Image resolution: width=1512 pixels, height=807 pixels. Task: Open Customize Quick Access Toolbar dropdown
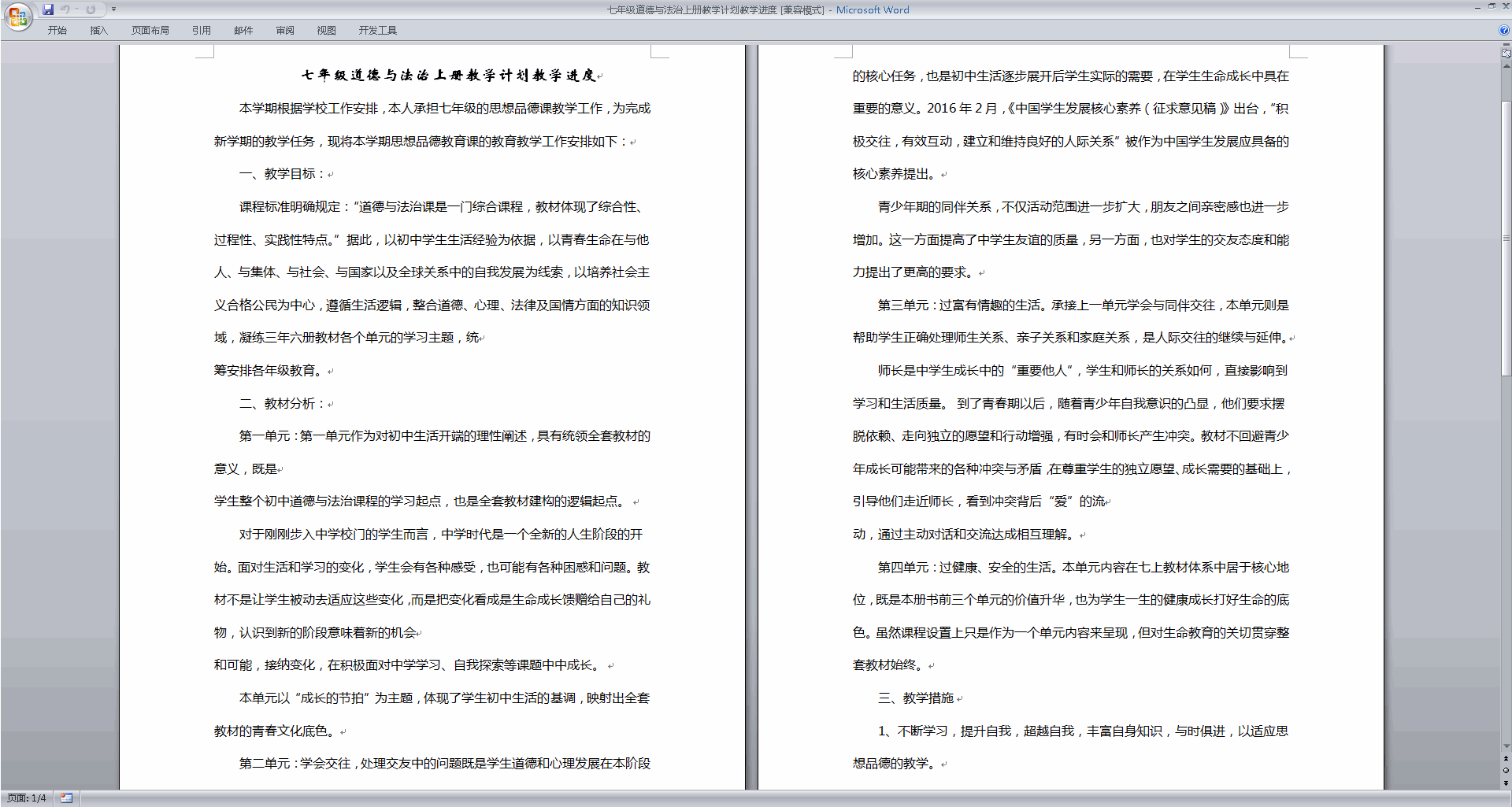(x=113, y=9)
